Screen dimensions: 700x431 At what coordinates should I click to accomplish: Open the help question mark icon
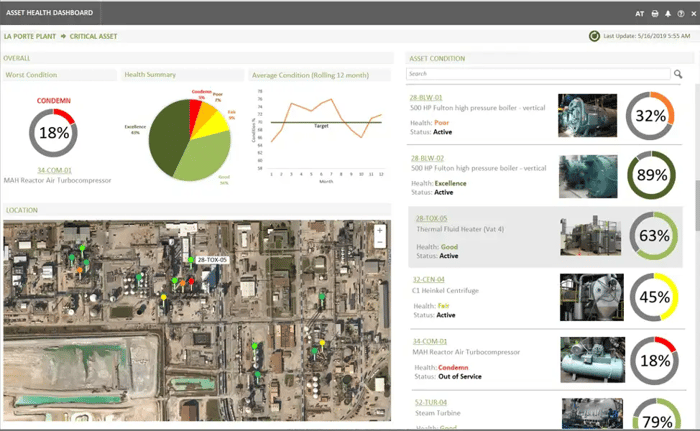click(680, 13)
